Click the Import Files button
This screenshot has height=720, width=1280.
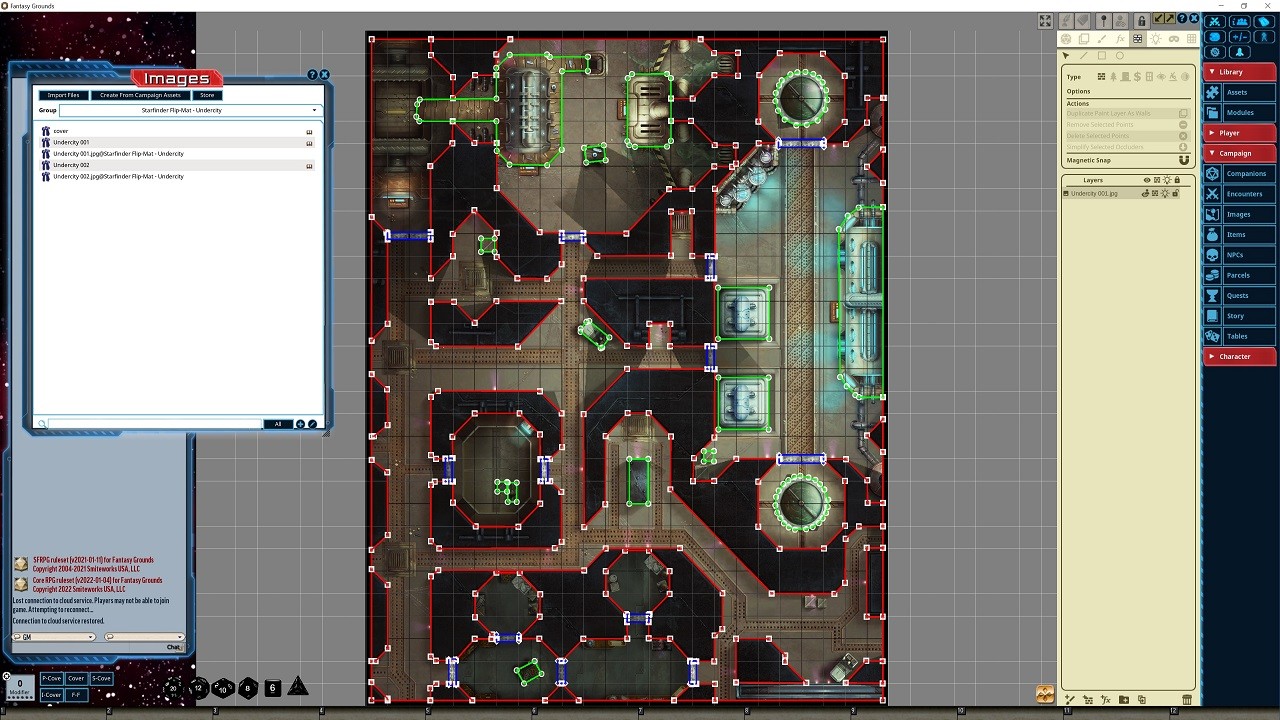coord(63,95)
